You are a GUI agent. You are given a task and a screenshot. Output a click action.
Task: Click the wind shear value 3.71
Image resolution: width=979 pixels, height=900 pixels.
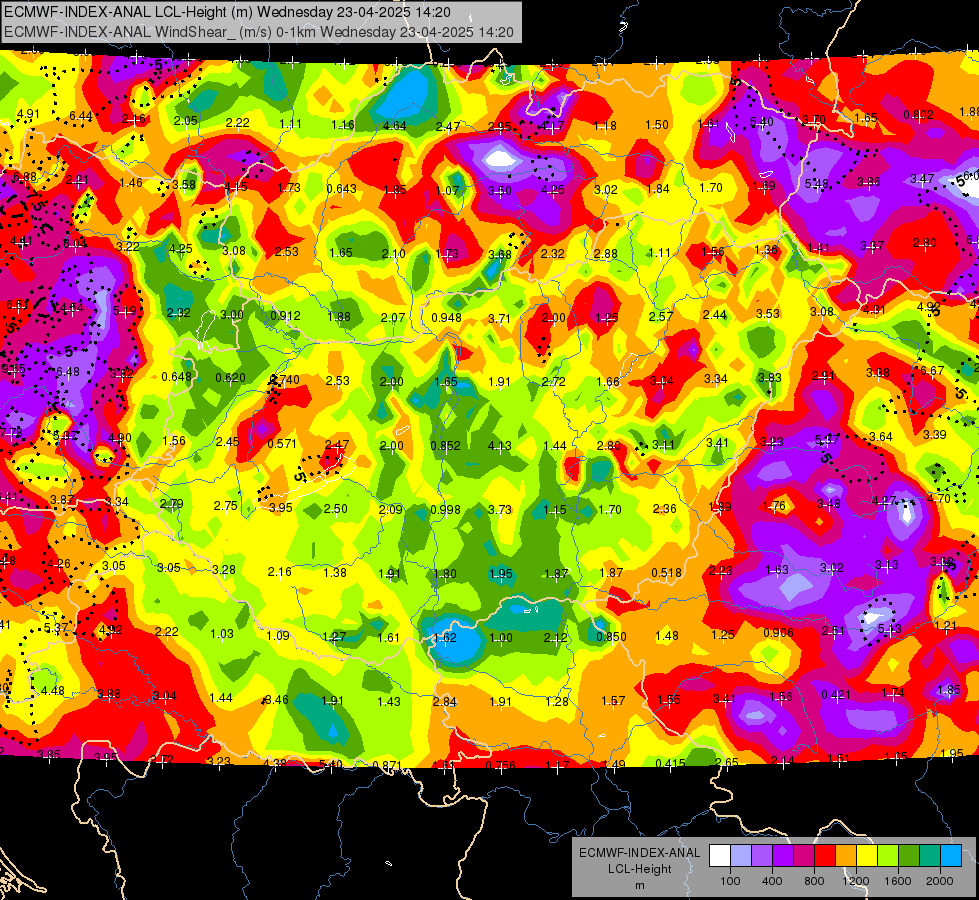(x=499, y=319)
